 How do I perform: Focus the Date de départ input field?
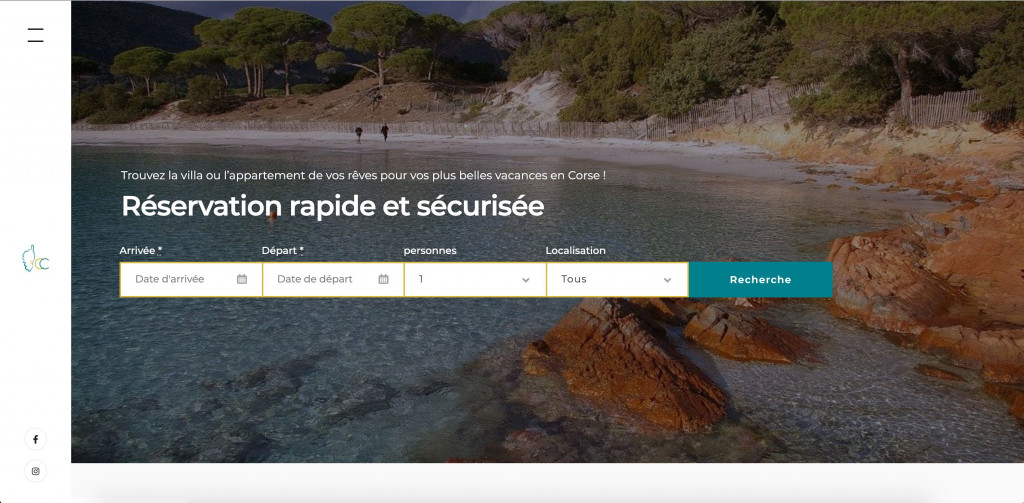(333, 280)
